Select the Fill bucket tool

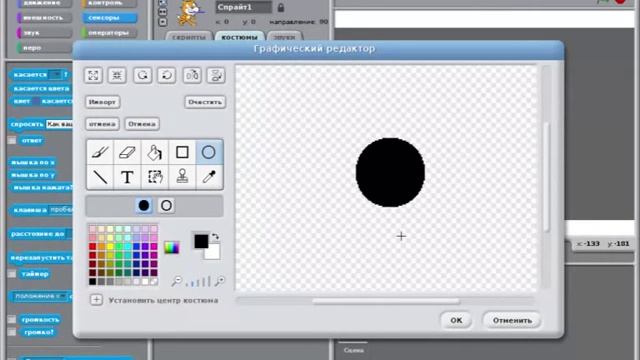[154, 152]
